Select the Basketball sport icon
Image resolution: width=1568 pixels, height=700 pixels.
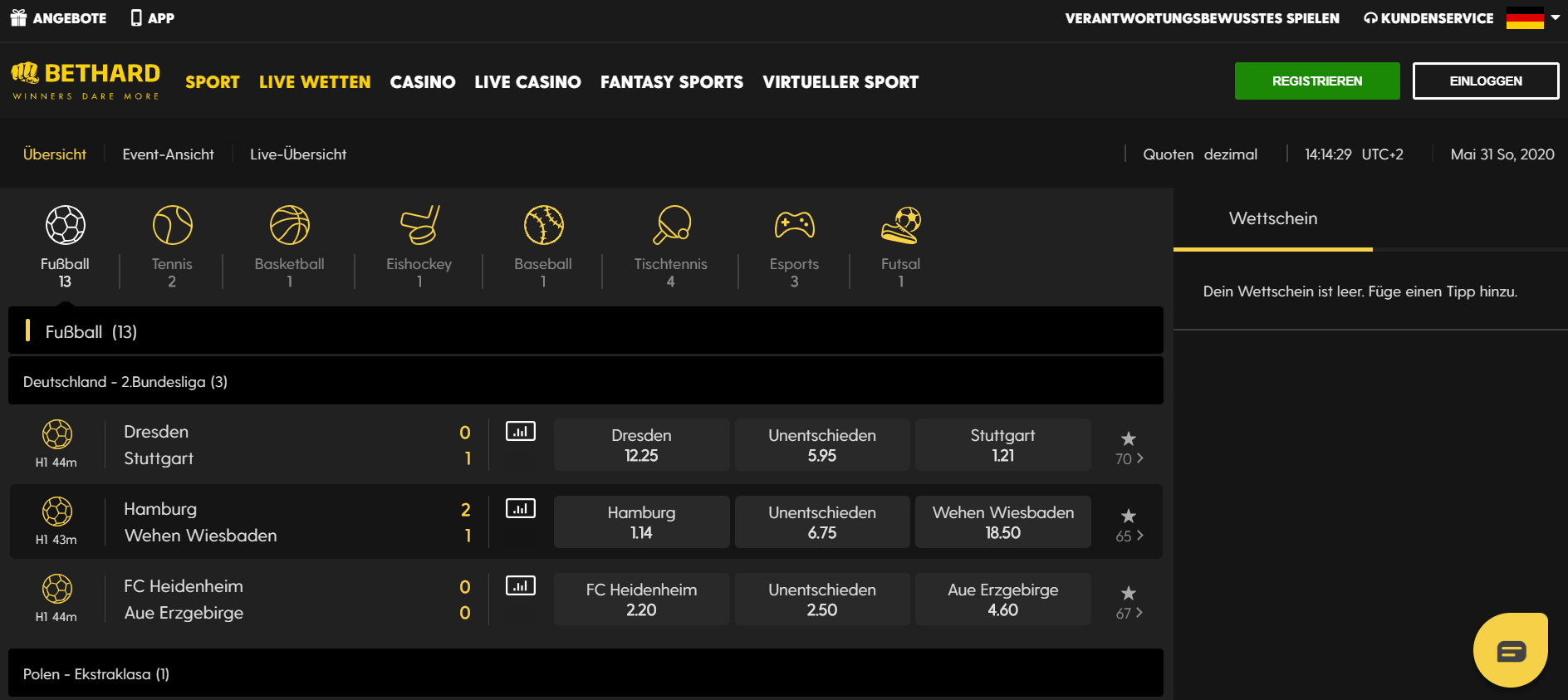[x=290, y=225]
